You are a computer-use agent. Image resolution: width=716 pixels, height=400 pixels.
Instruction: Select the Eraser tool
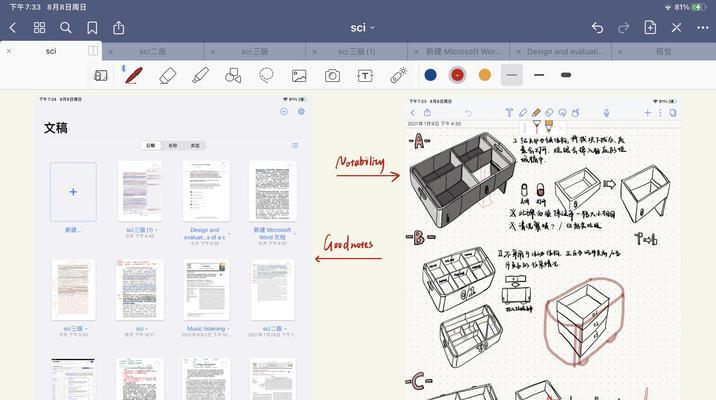tap(167, 75)
